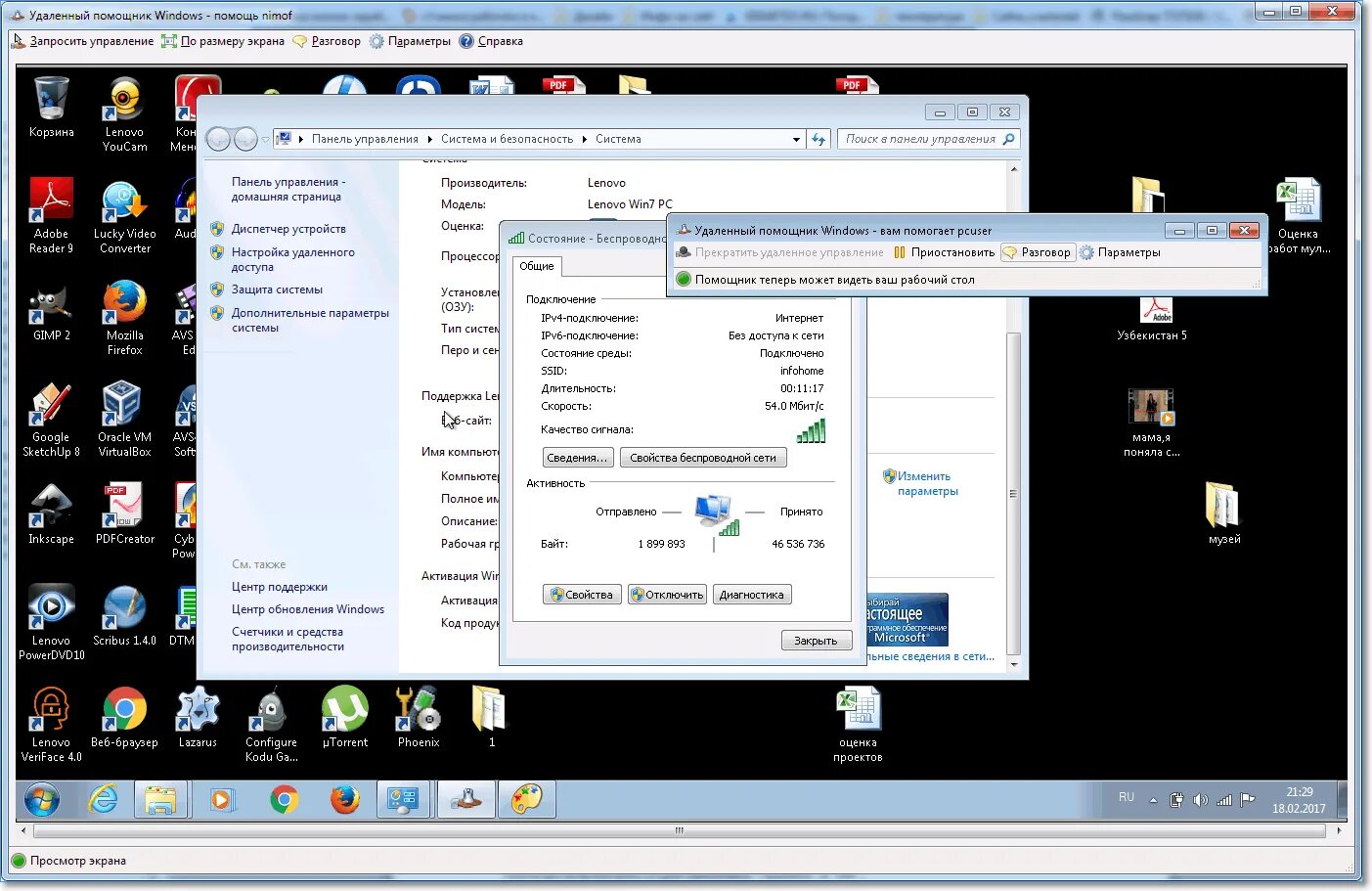
Task: Open Центр обновления Windows link
Action: (x=308, y=609)
